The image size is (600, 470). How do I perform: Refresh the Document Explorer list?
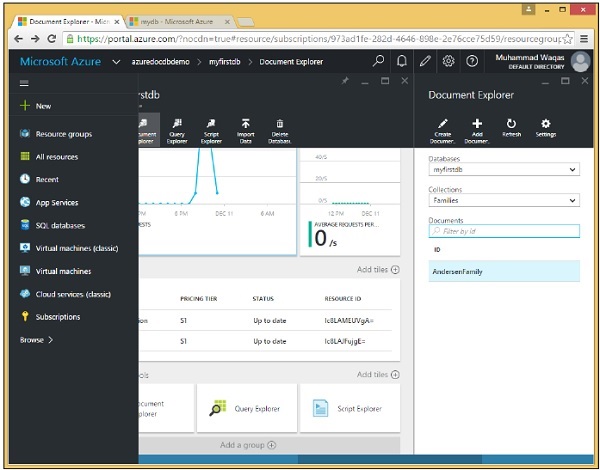click(511, 127)
